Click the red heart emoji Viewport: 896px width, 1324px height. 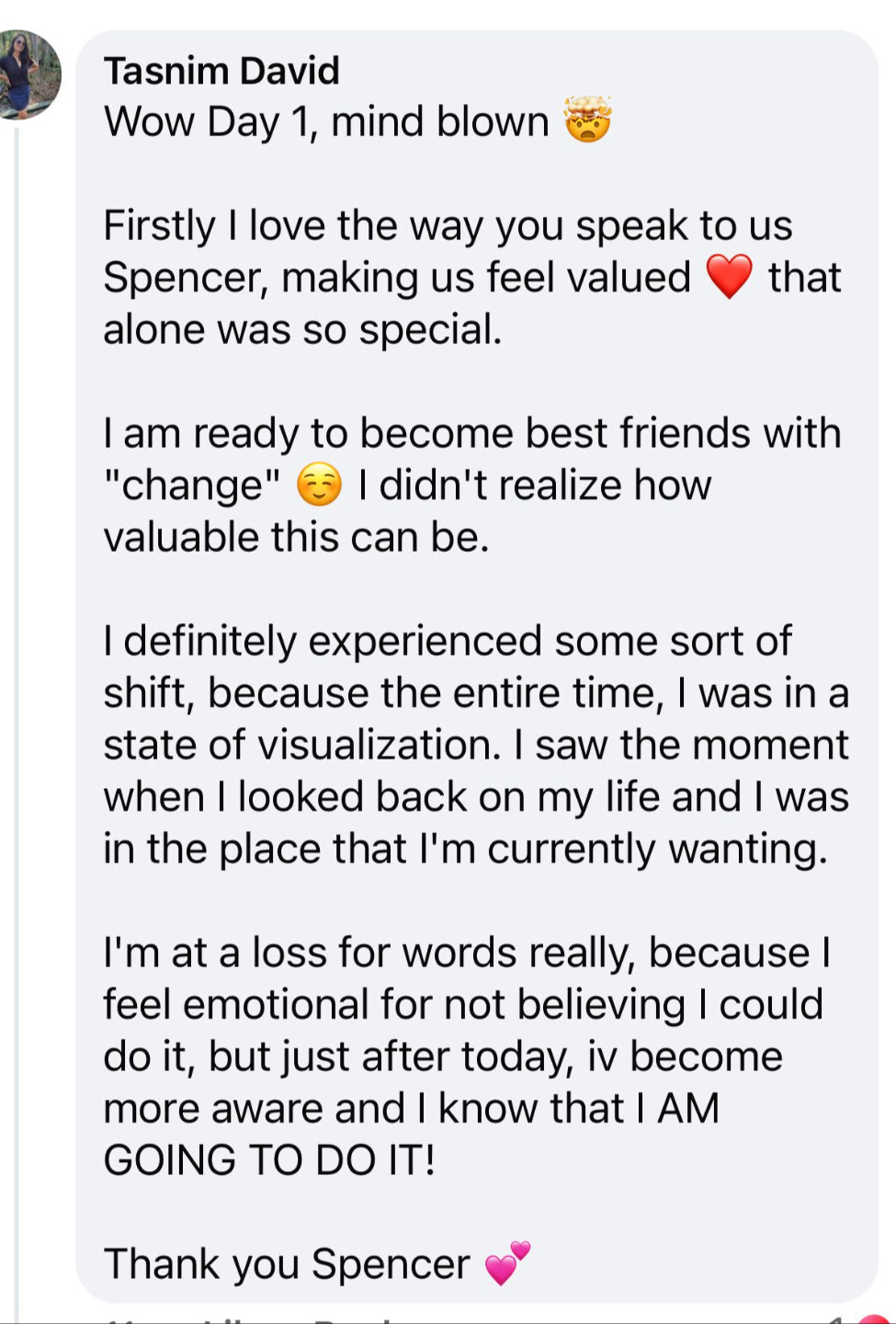click(x=729, y=277)
